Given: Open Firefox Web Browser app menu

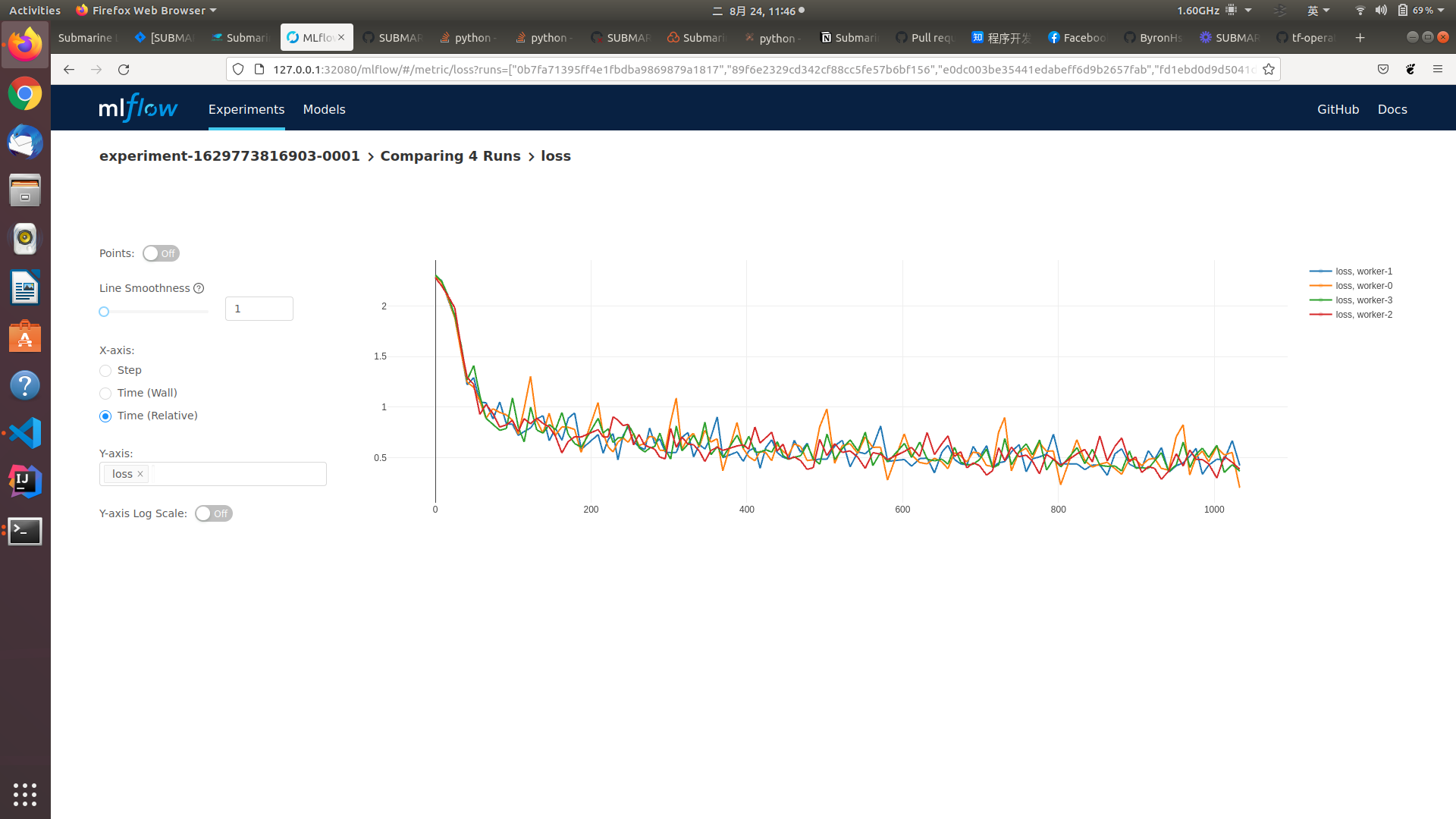Looking at the screenshot, I should [146, 11].
